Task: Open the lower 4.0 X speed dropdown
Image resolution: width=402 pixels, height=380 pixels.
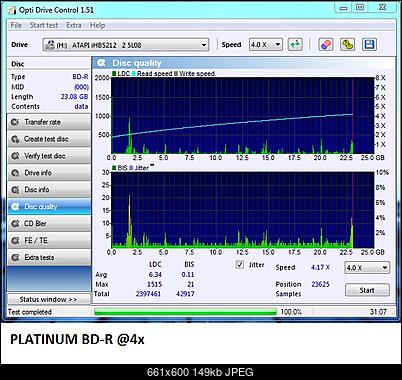Action: coord(367,267)
